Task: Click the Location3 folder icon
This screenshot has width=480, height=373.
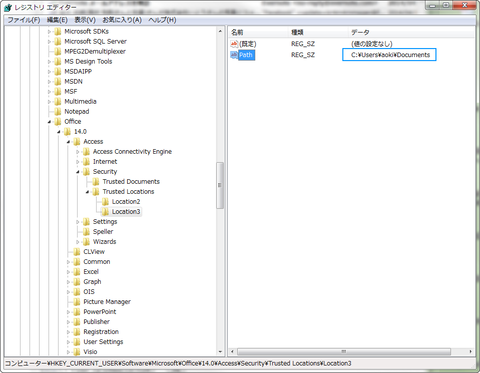Action: (x=105, y=212)
